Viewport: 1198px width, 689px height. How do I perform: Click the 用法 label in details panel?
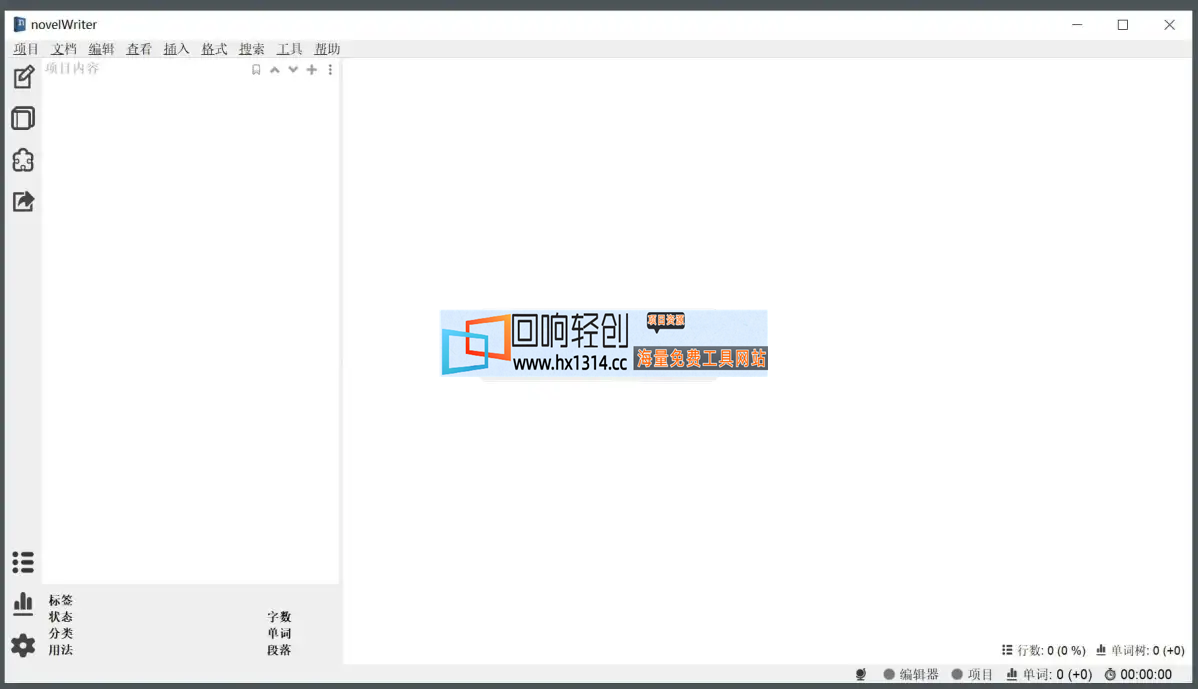tap(61, 650)
